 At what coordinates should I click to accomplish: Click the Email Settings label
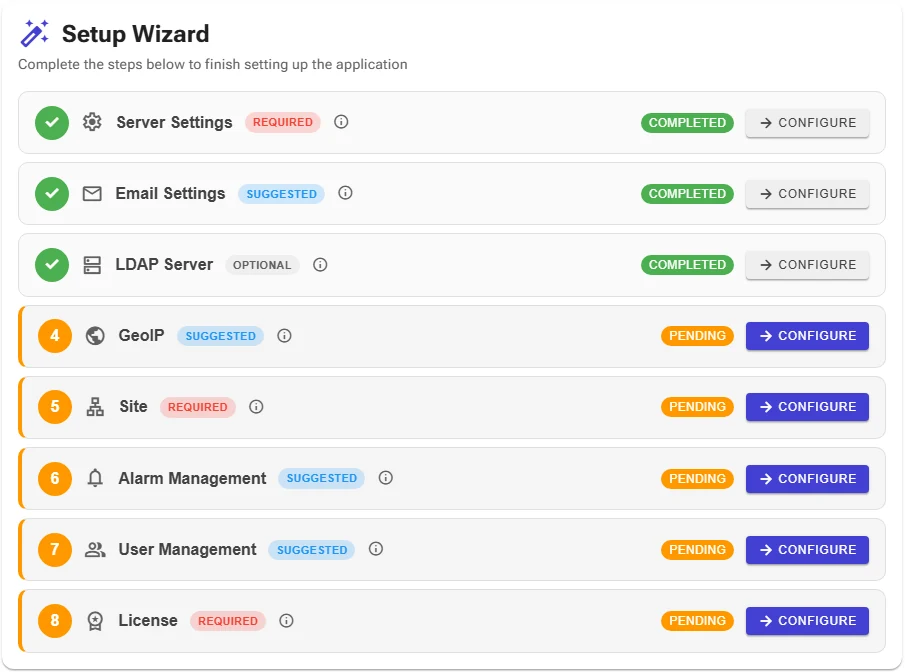(x=170, y=193)
